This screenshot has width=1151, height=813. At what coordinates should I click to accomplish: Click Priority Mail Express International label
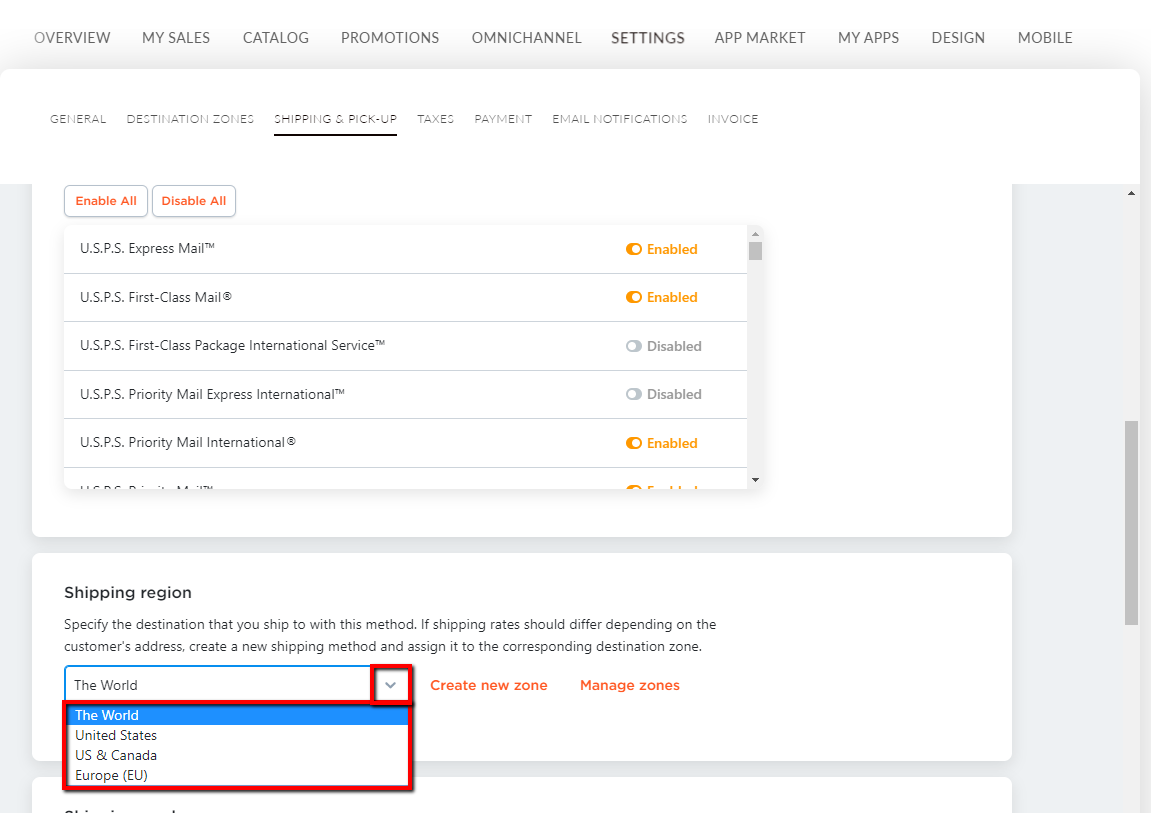pyautogui.click(x=212, y=395)
